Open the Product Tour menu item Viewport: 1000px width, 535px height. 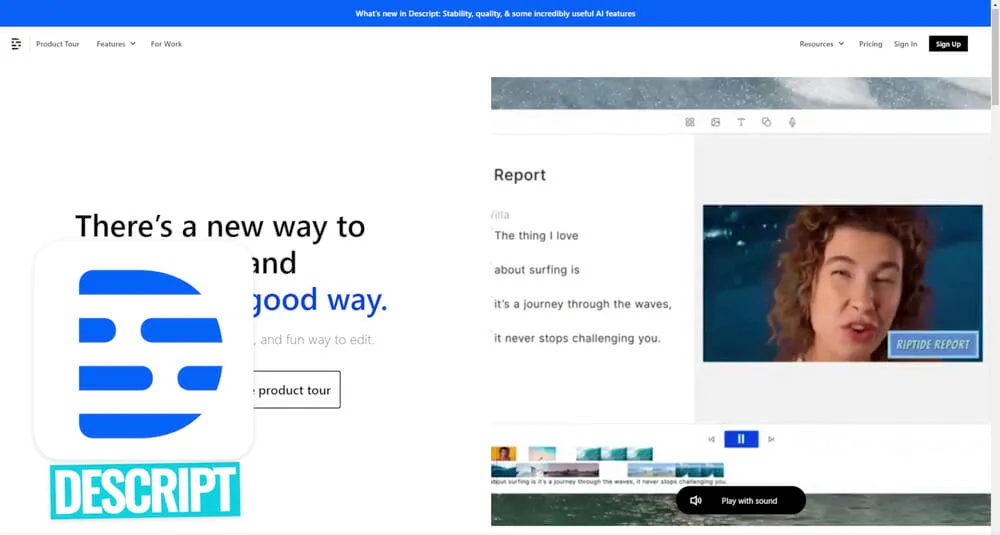pyautogui.click(x=58, y=44)
